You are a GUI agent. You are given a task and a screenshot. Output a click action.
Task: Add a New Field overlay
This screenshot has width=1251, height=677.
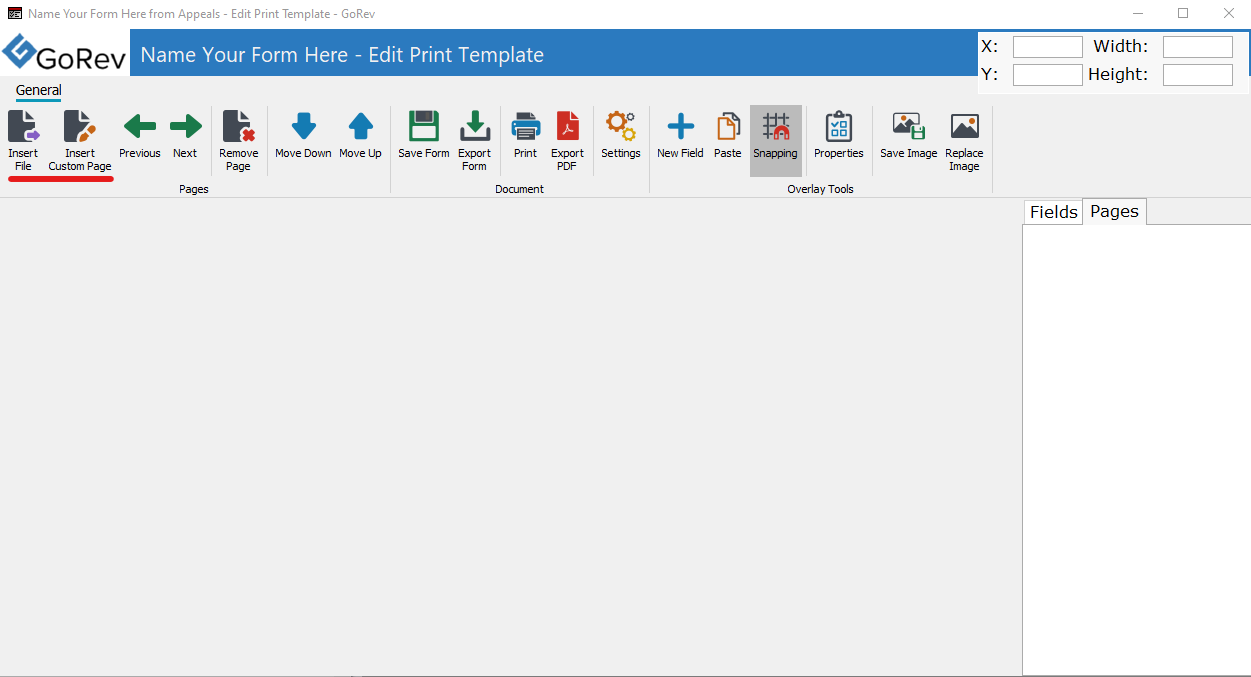[680, 135]
